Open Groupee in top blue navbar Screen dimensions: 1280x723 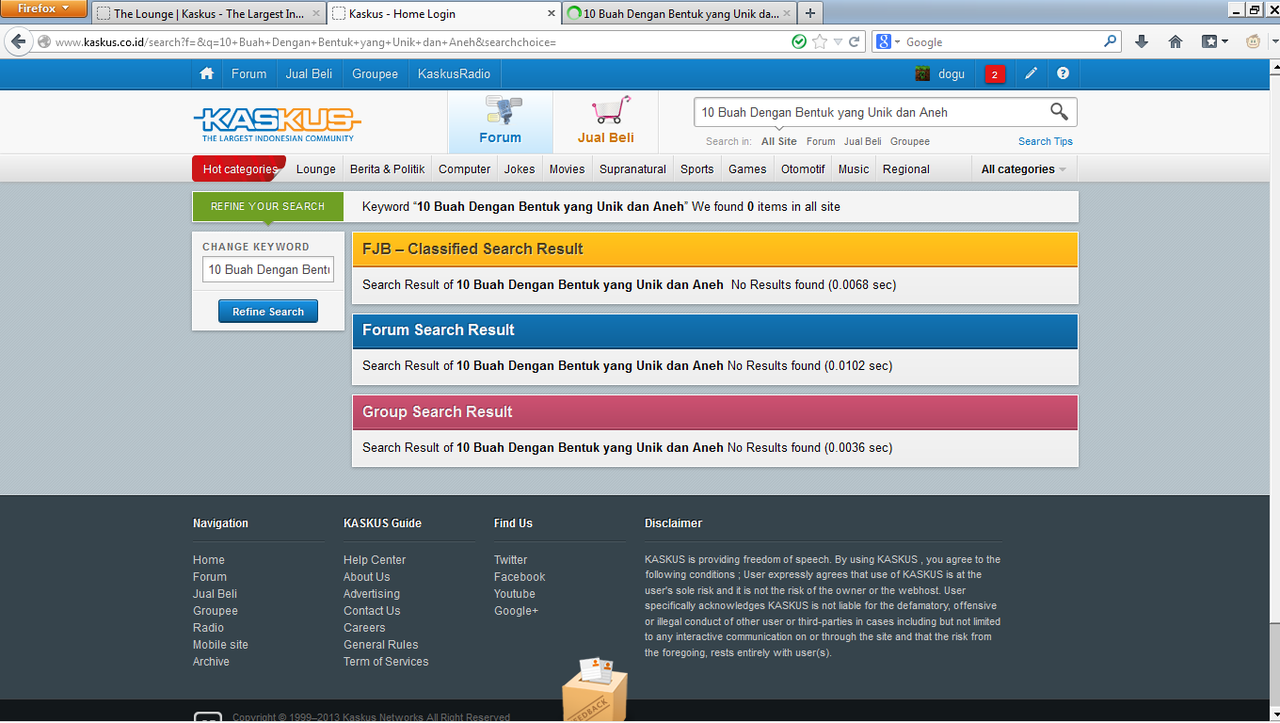[x=375, y=74]
